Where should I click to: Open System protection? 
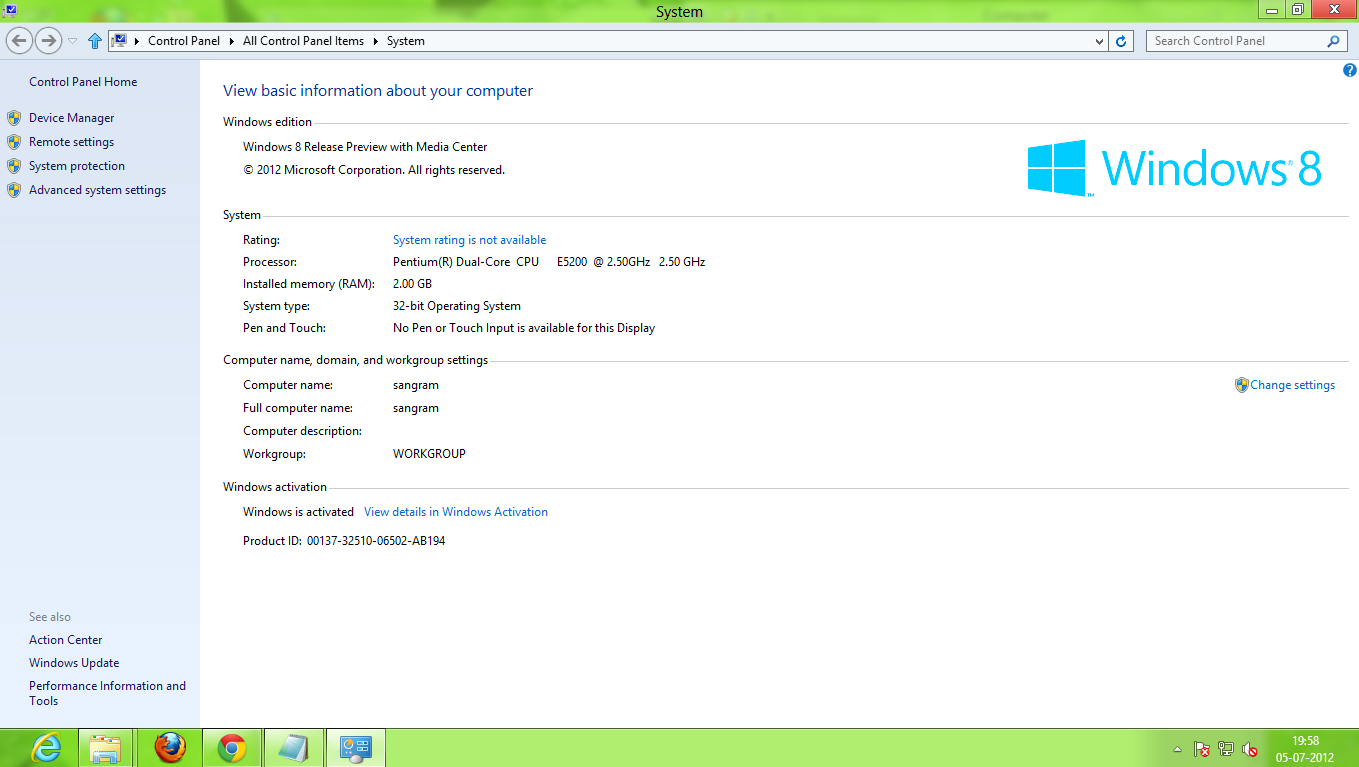[x=75, y=165]
